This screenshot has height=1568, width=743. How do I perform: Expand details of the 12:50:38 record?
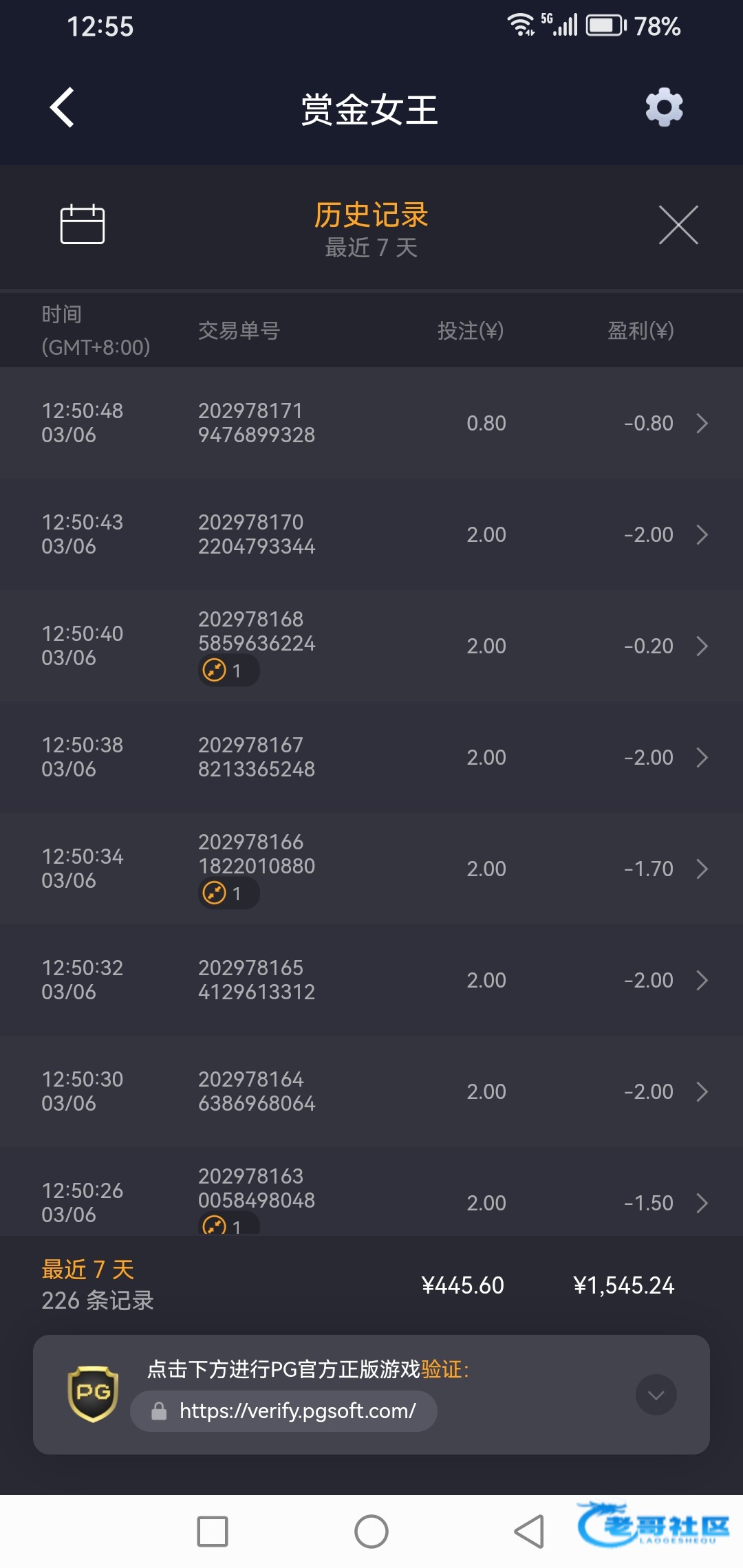701,758
